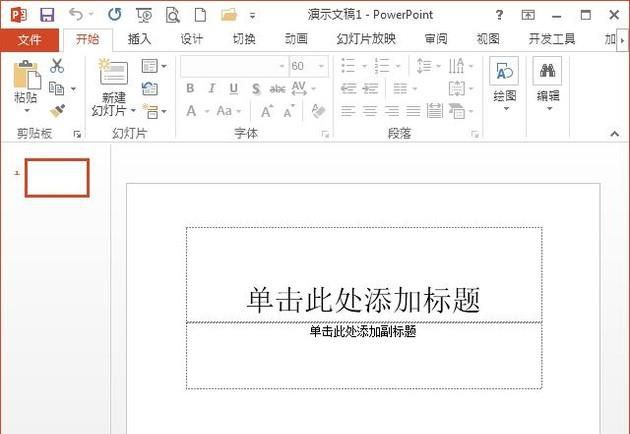Switch to the 切换 tab
The height and width of the screenshot is (434, 630).
coord(244,39)
